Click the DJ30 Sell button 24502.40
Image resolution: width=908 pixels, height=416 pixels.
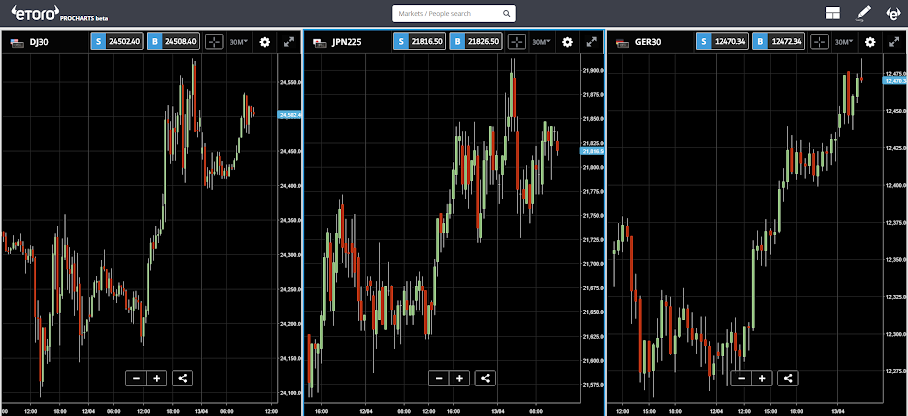tap(116, 42)
